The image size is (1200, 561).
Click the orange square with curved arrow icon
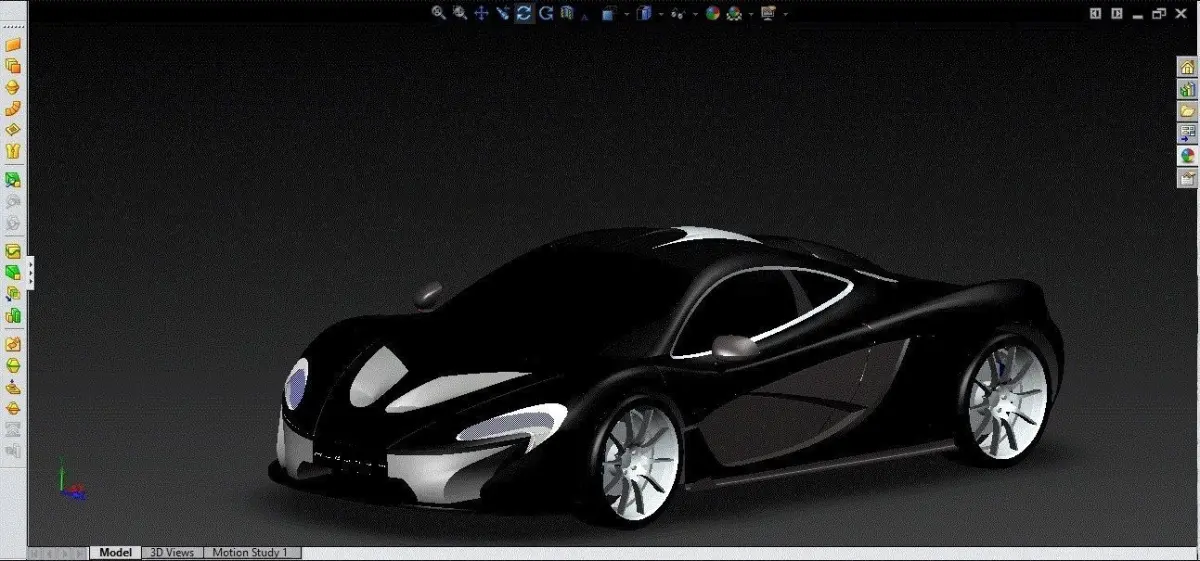click(13, 344)
